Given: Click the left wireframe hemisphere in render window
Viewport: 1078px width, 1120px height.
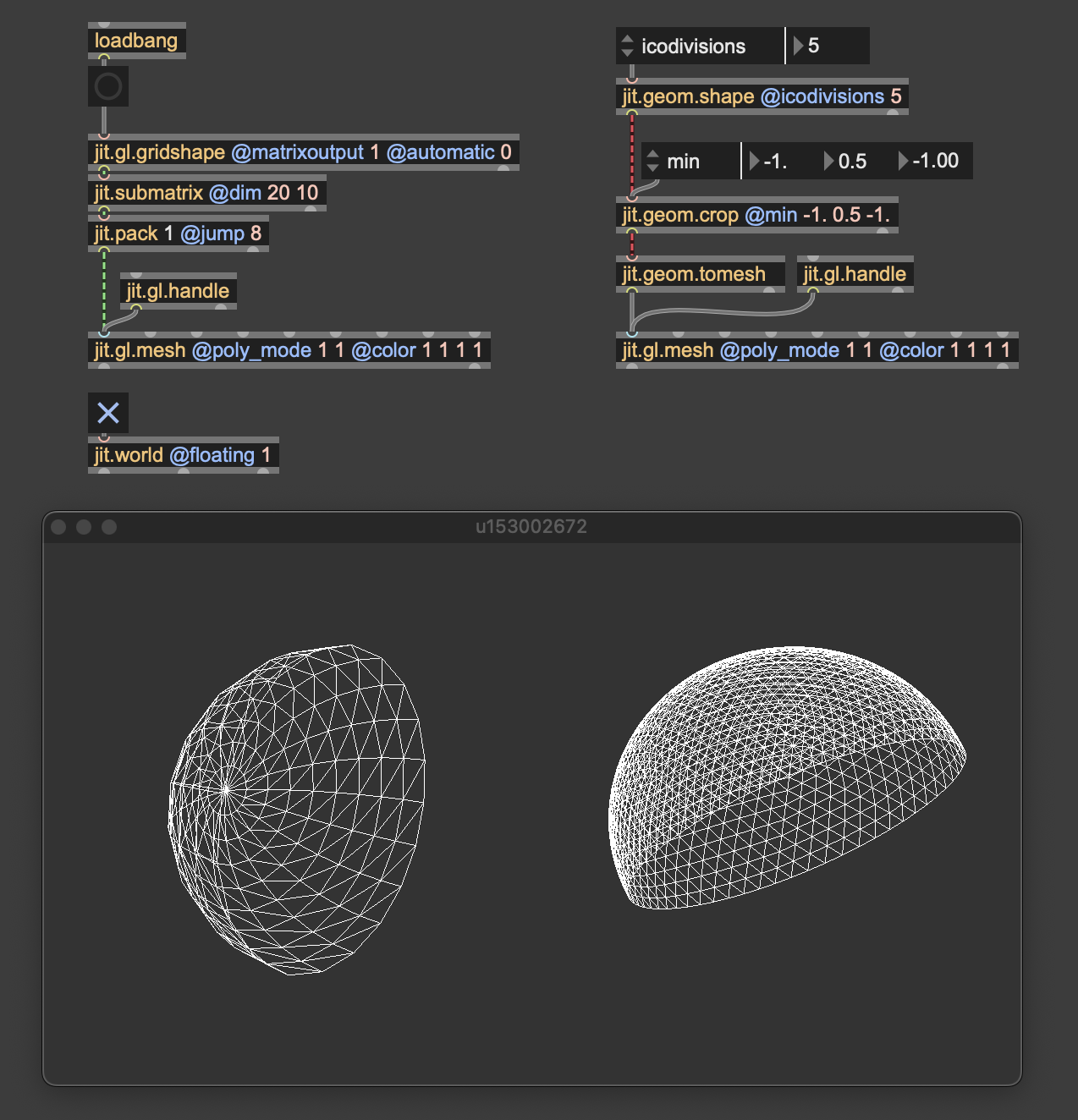Looking at the screenshot, I should 297,810.
